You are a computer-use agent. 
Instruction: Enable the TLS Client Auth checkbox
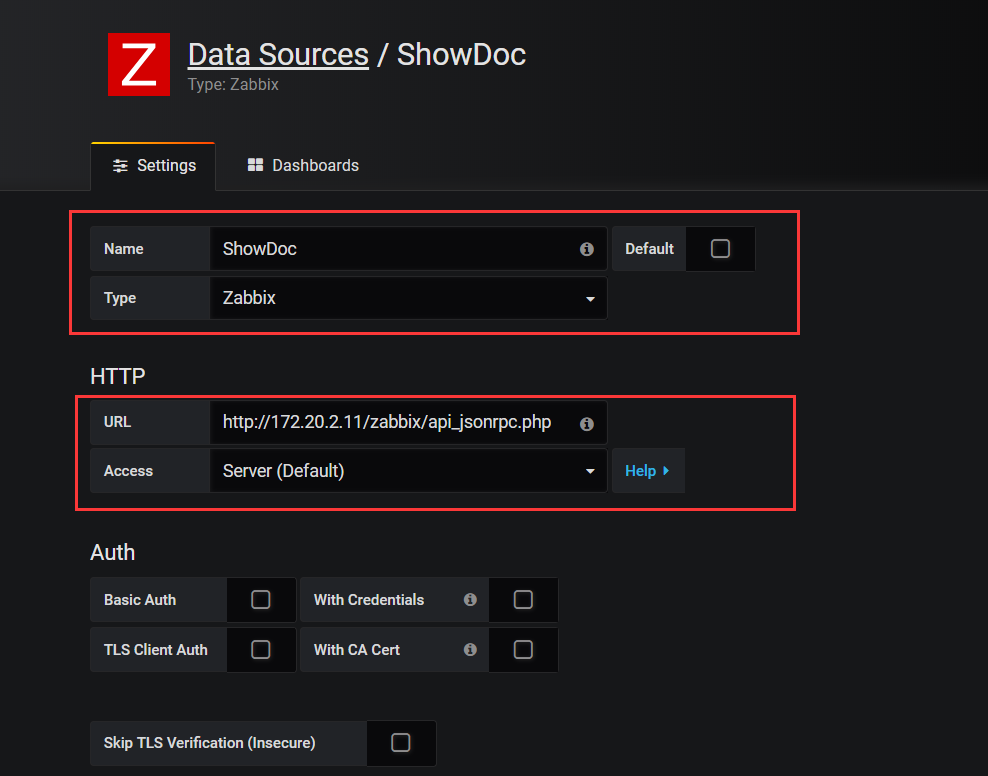[x=261, y=649]
